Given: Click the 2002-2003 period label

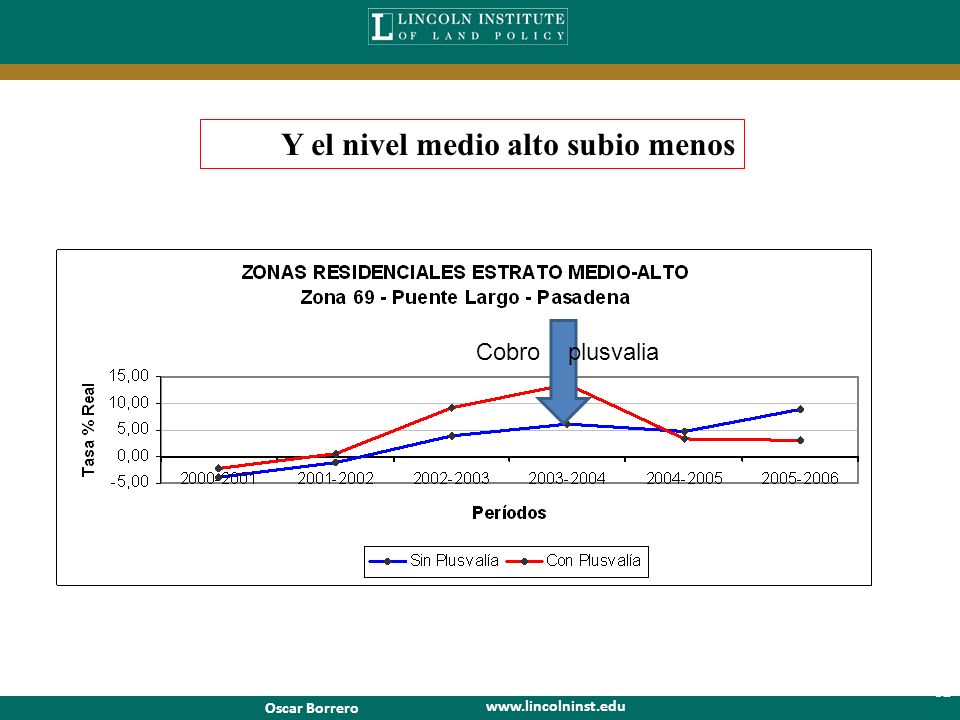Looking at the screenshot, I should point(451,478).
